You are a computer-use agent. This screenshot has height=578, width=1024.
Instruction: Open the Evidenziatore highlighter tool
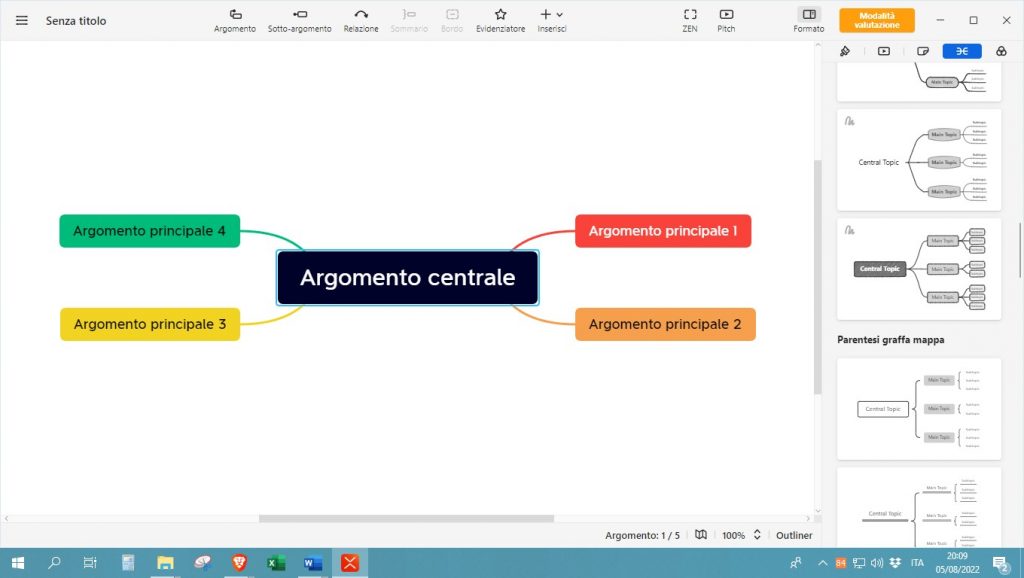click(499, 20)
